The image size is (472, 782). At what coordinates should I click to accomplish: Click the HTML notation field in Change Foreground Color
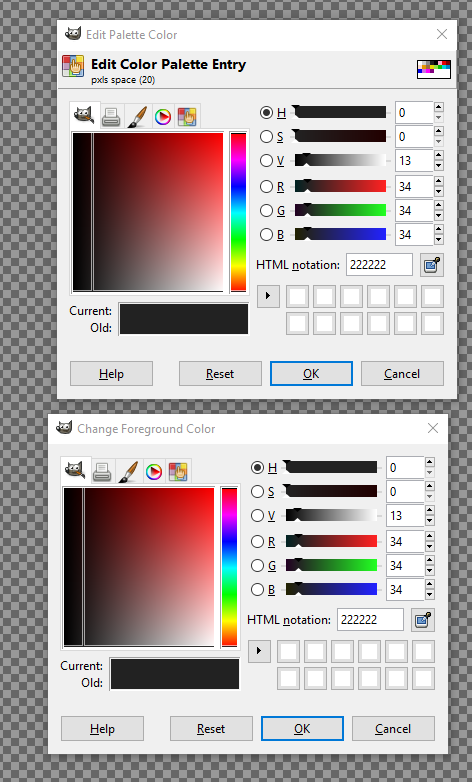[370, 620]
